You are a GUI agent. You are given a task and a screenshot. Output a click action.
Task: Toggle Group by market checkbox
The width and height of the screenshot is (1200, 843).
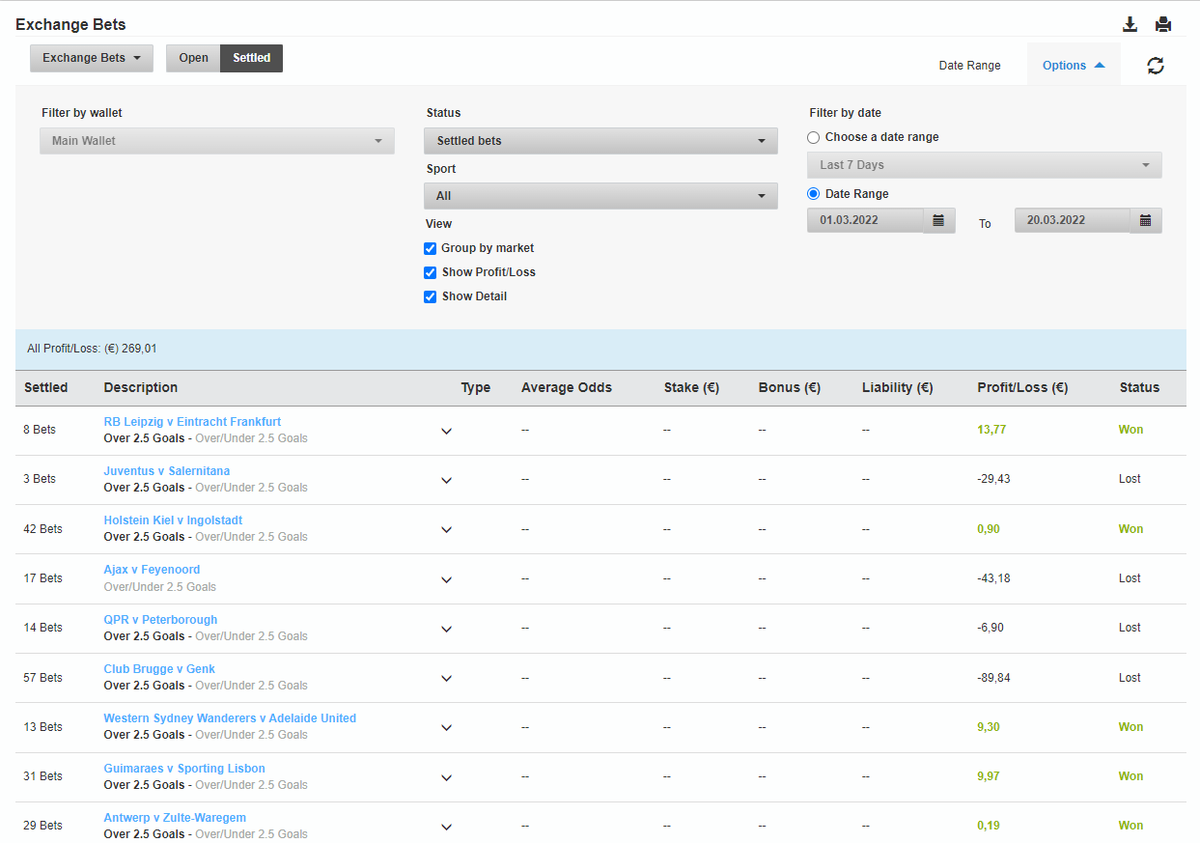[430, 248]
